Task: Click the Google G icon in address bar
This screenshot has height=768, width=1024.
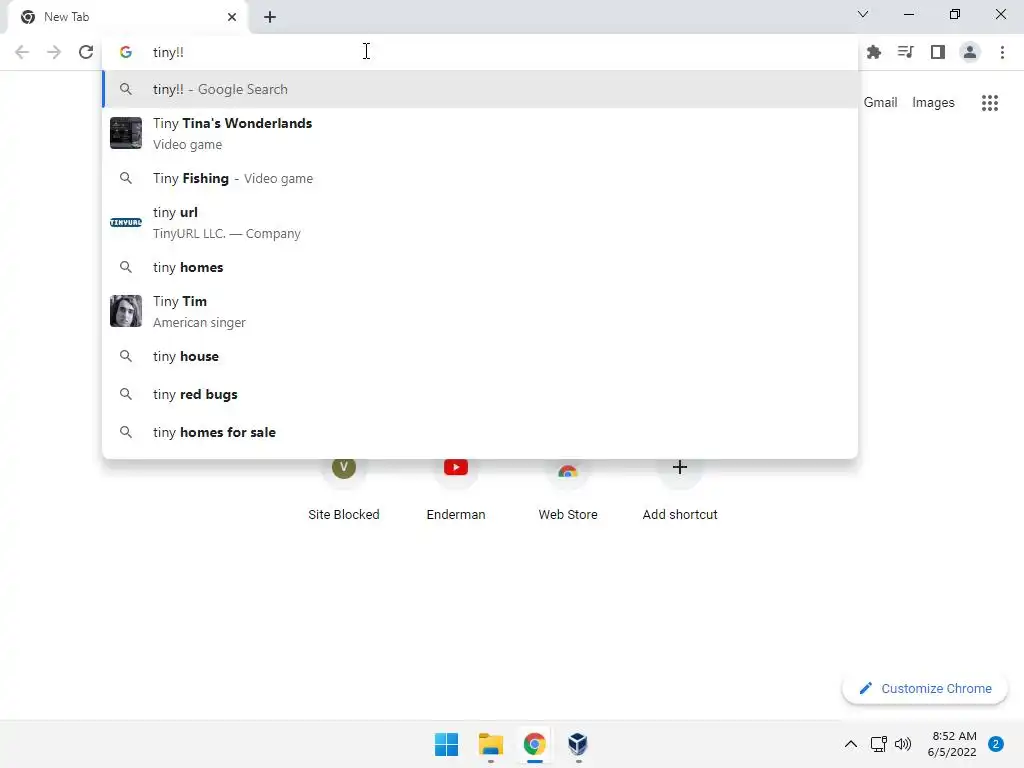Action: pyautogui.click(x=126, y=52)
